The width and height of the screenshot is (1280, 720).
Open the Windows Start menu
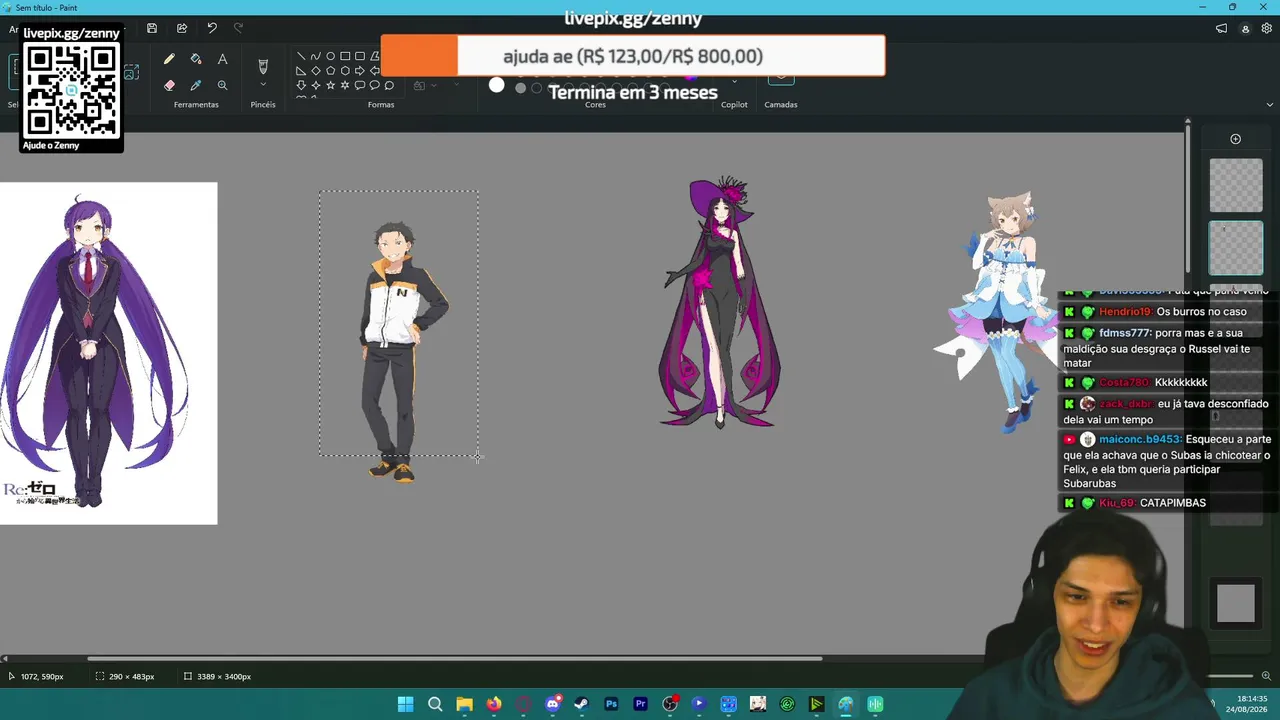[x=405, y=704]
